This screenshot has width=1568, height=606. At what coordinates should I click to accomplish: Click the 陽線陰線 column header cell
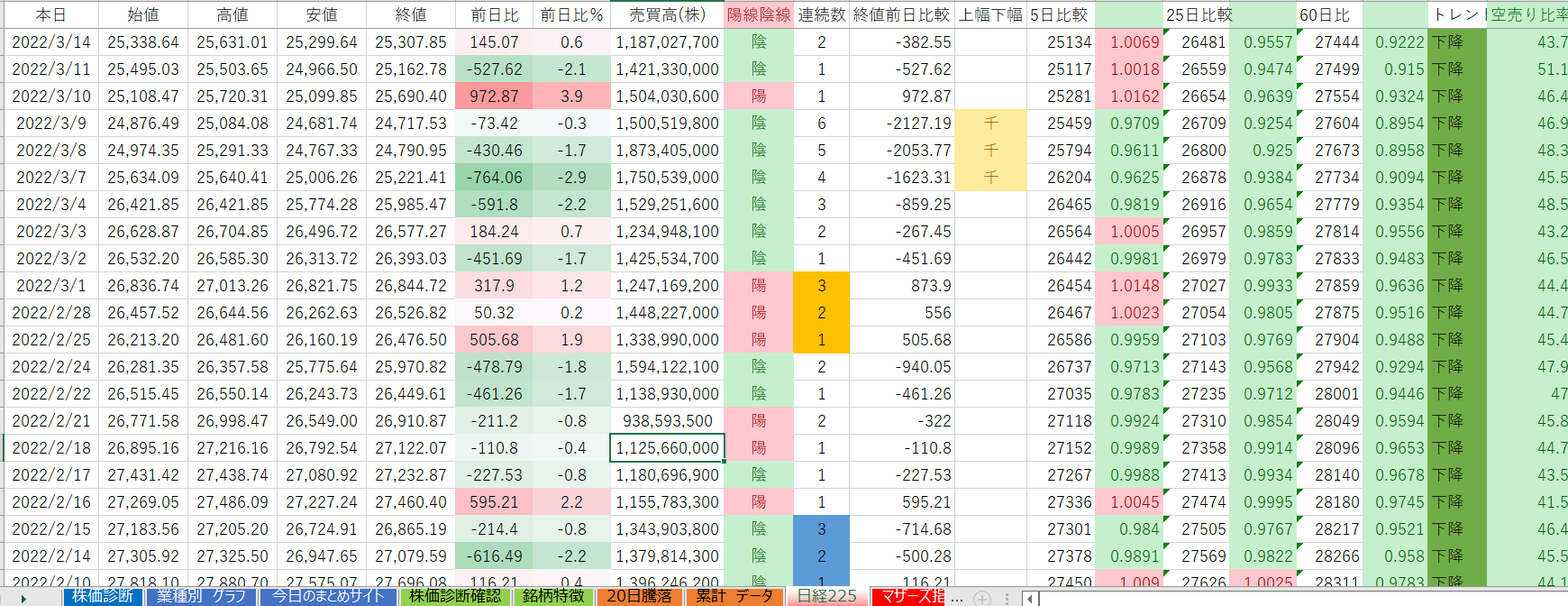click(759, 14)
